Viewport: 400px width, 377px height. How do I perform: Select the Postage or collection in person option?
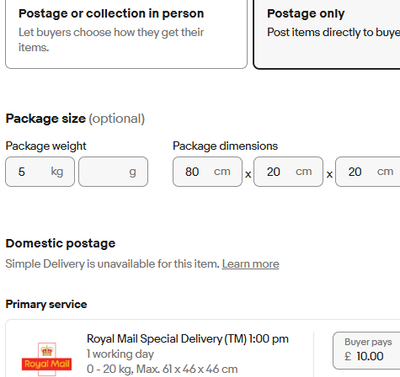126,33
